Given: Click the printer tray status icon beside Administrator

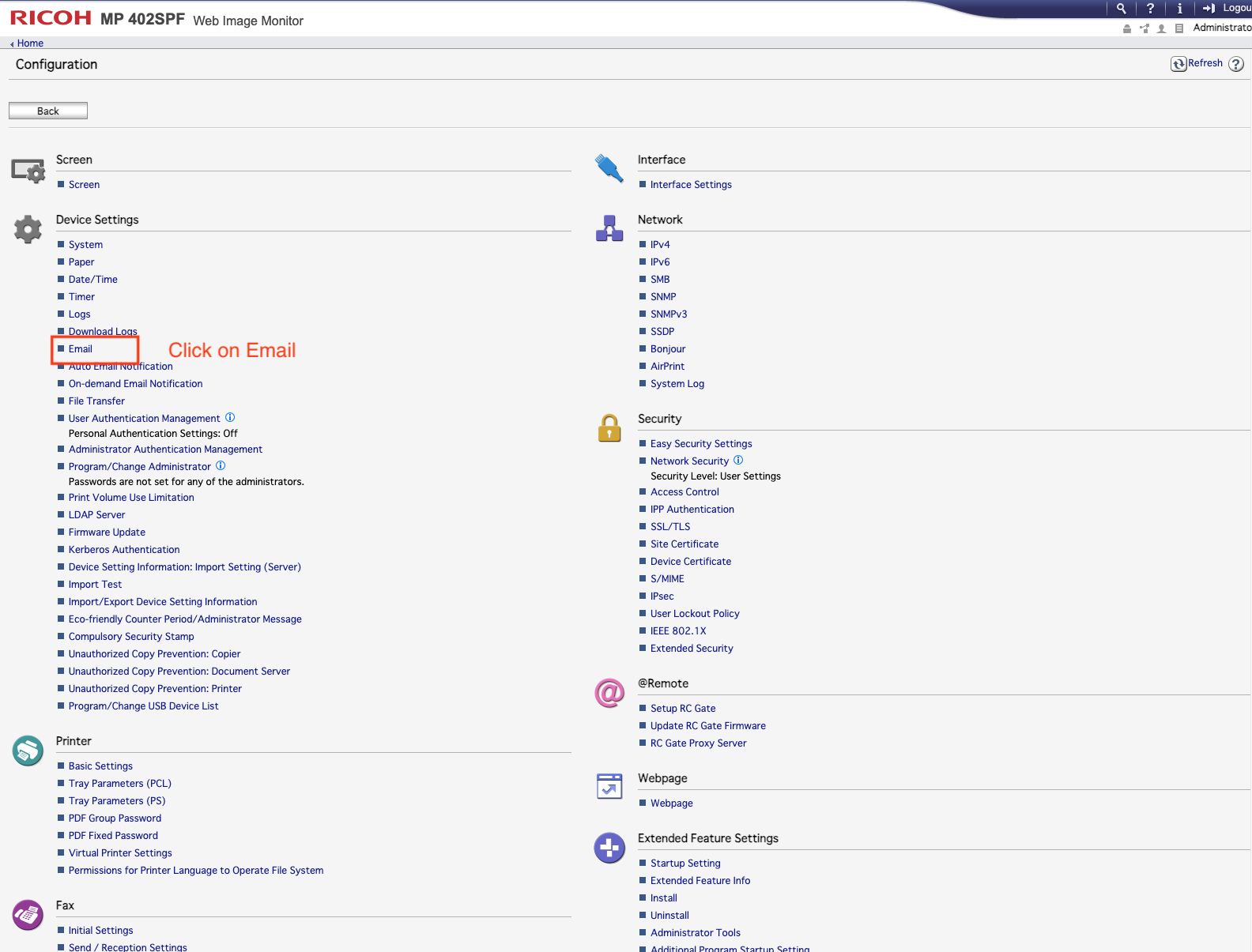Looking at the screenshot, I should (1127, 28).
